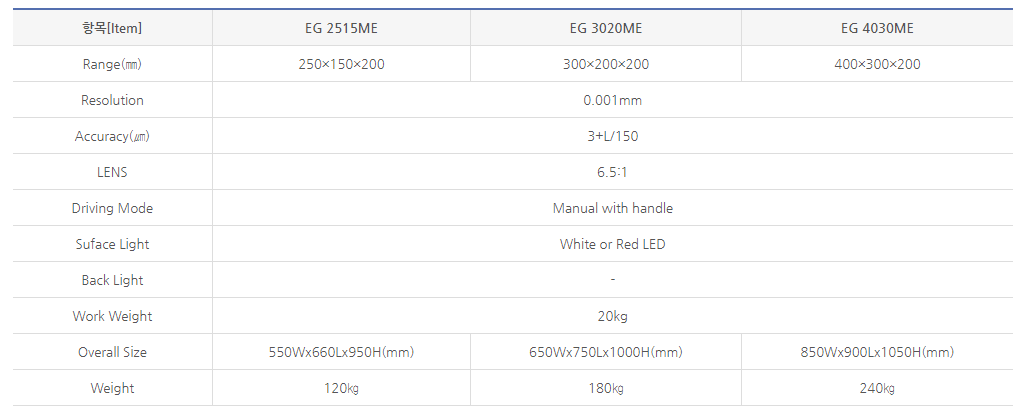
Task: Select the 6.5:1 lens value
Action: point(612,172)
